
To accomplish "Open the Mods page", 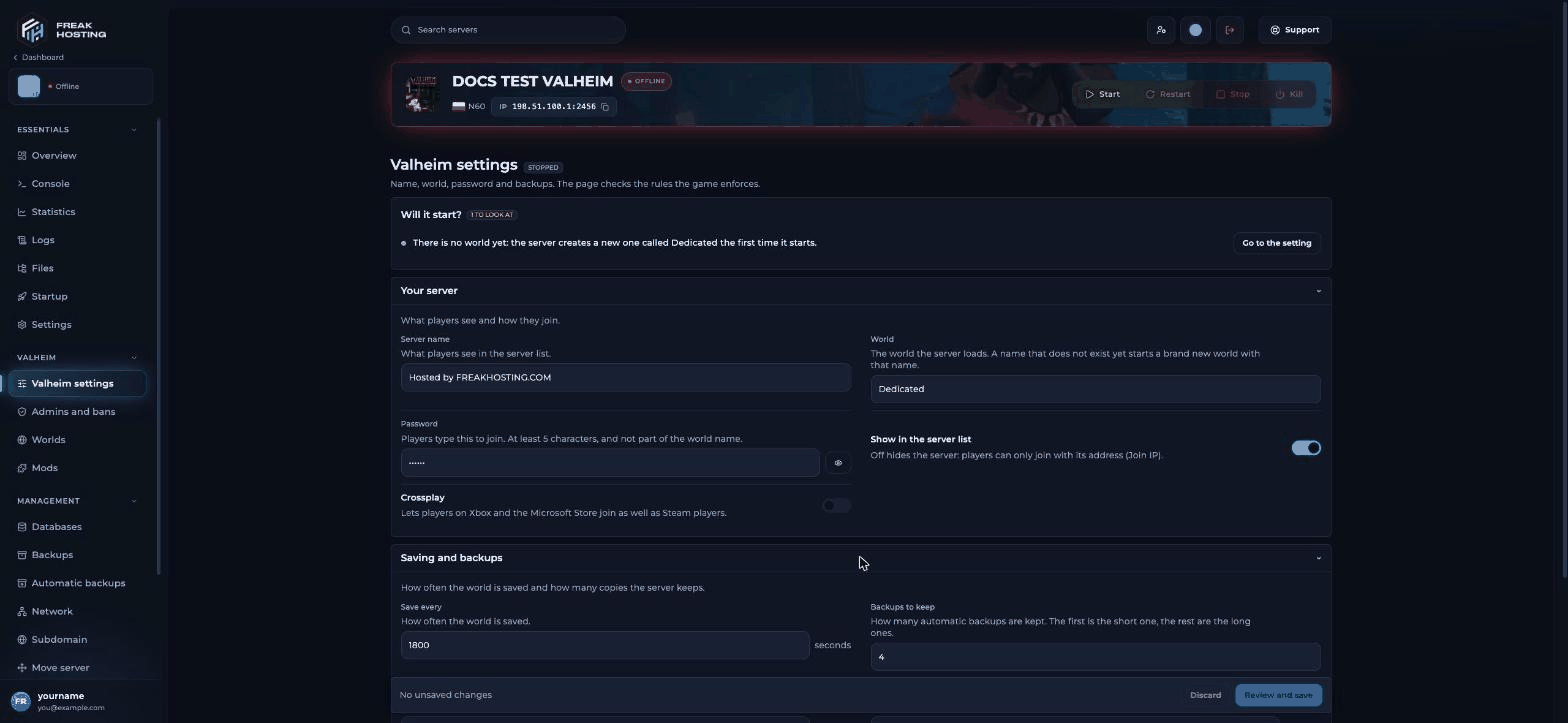I will (x=77, y=468).
